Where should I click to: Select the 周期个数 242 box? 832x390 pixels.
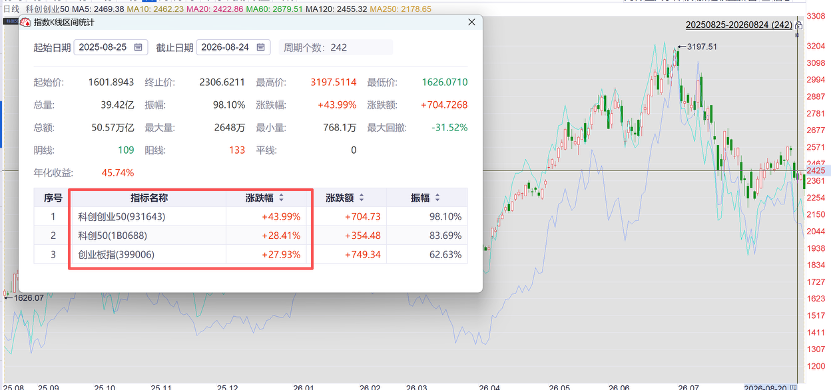pos(336,47)
